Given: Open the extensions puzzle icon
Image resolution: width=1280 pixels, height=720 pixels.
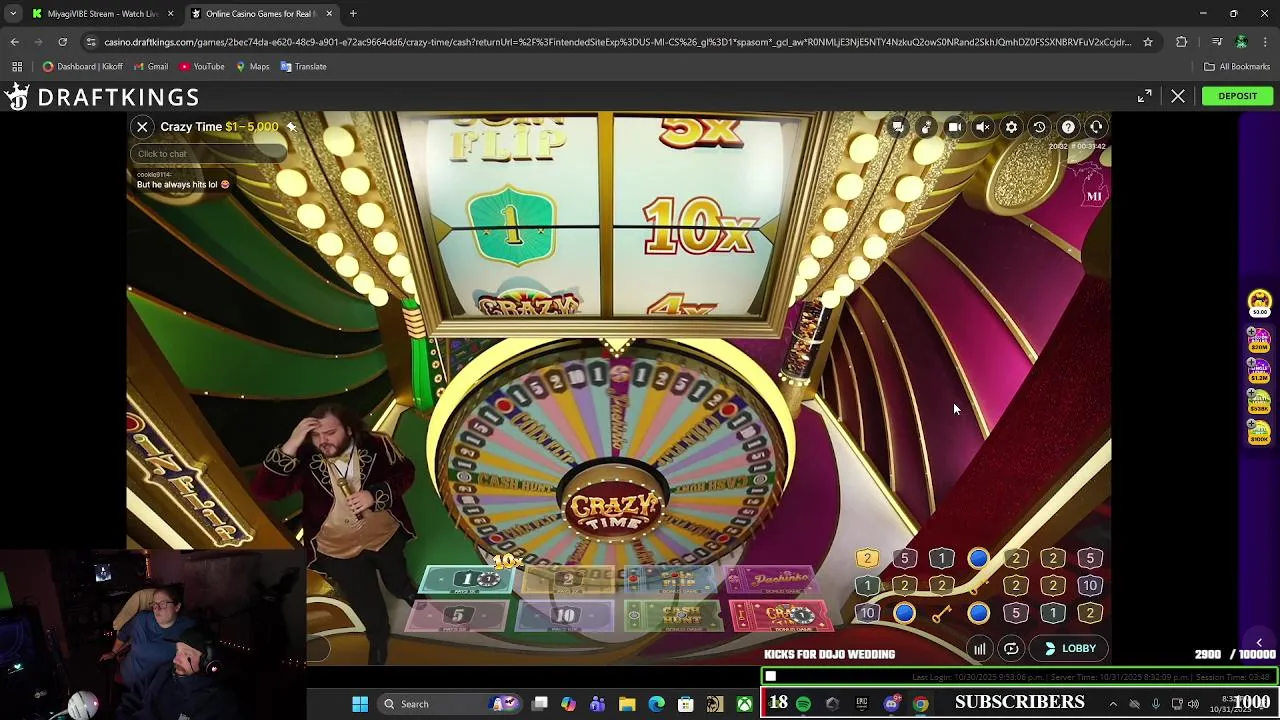Looking at the screenshot, I should (x=1182, y=42).
